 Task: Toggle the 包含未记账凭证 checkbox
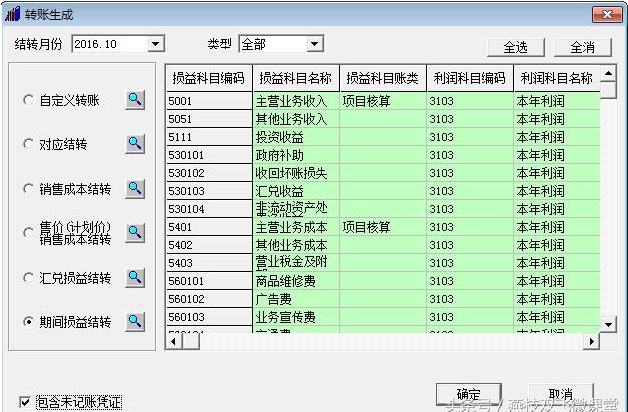pyautogui.click(x=25, y=401)
